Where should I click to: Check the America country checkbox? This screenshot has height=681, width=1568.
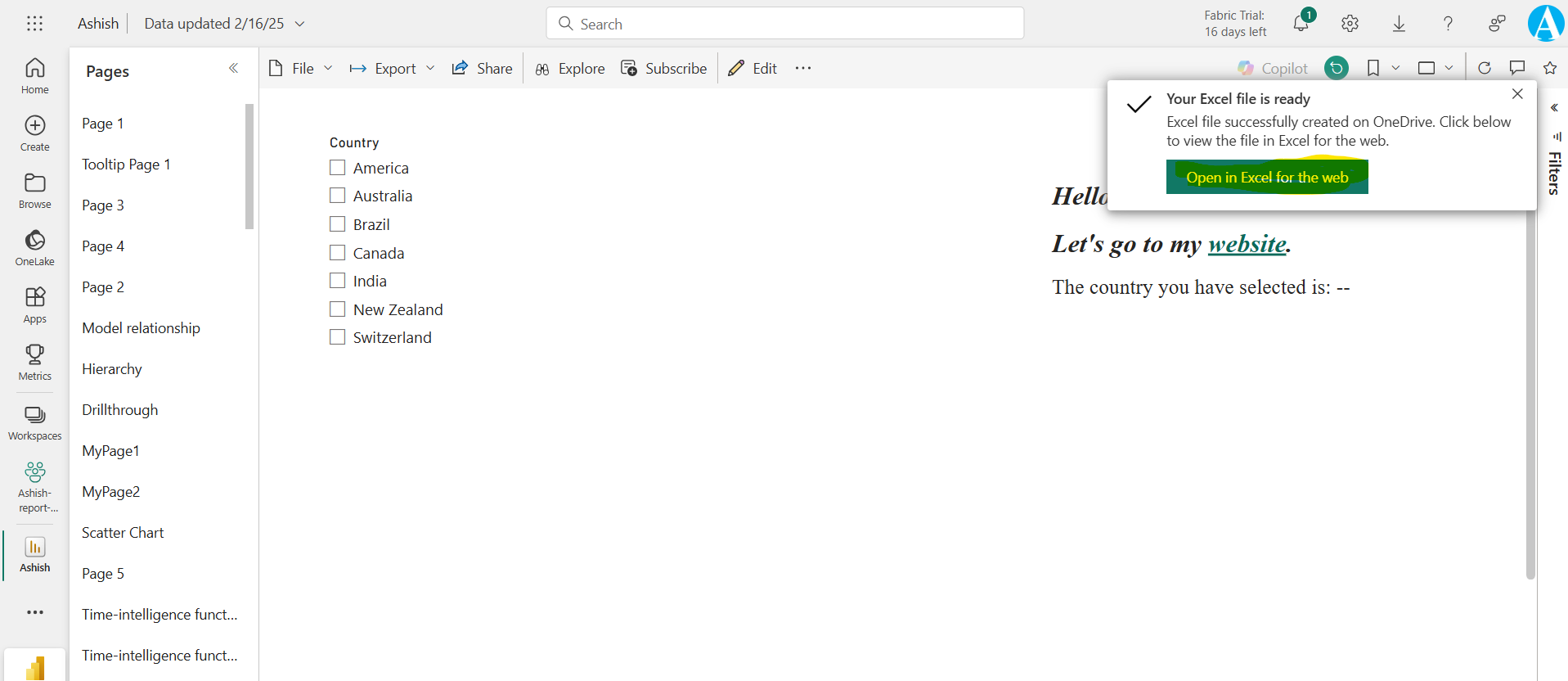(x=338, y=168)
